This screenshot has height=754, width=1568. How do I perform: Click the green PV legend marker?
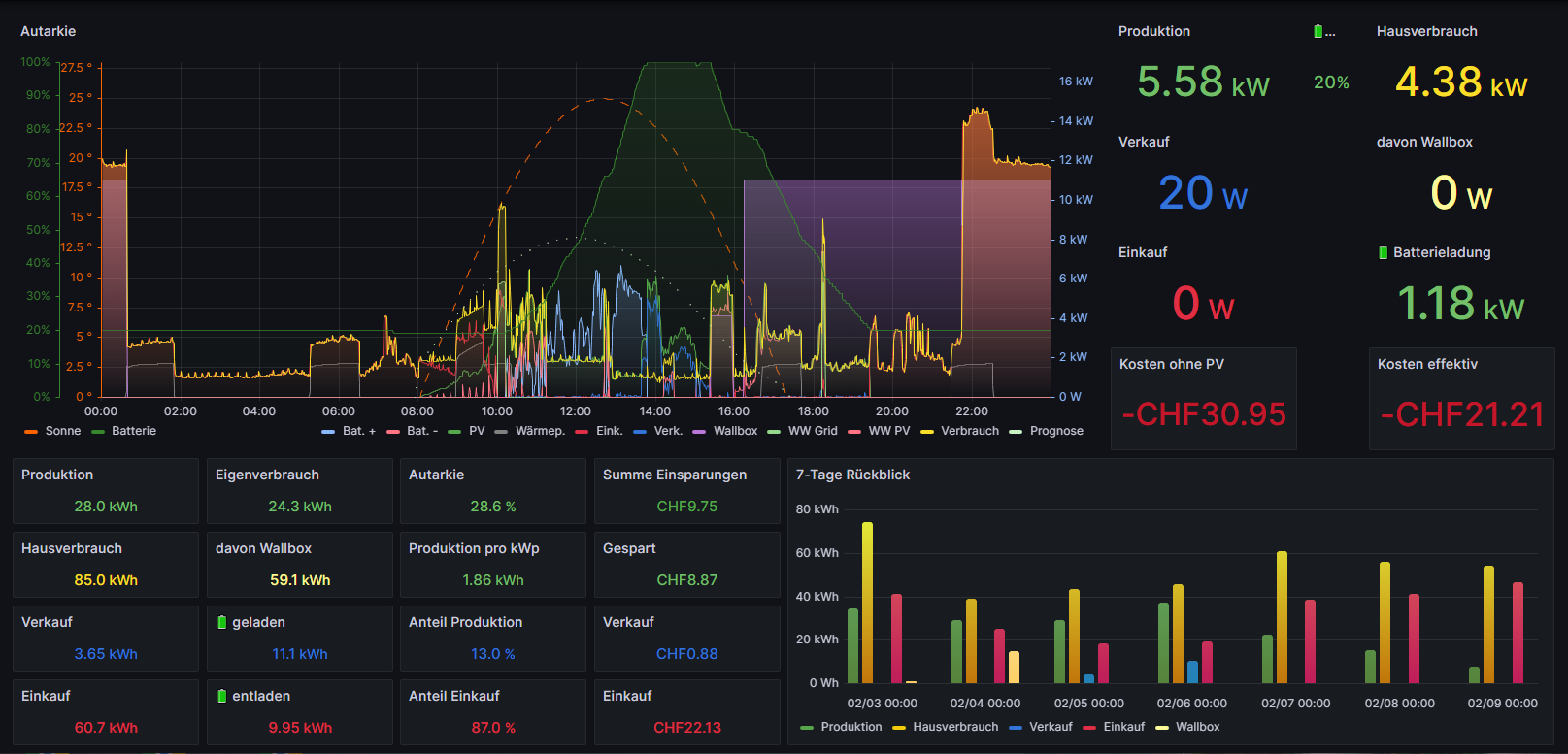454,431
